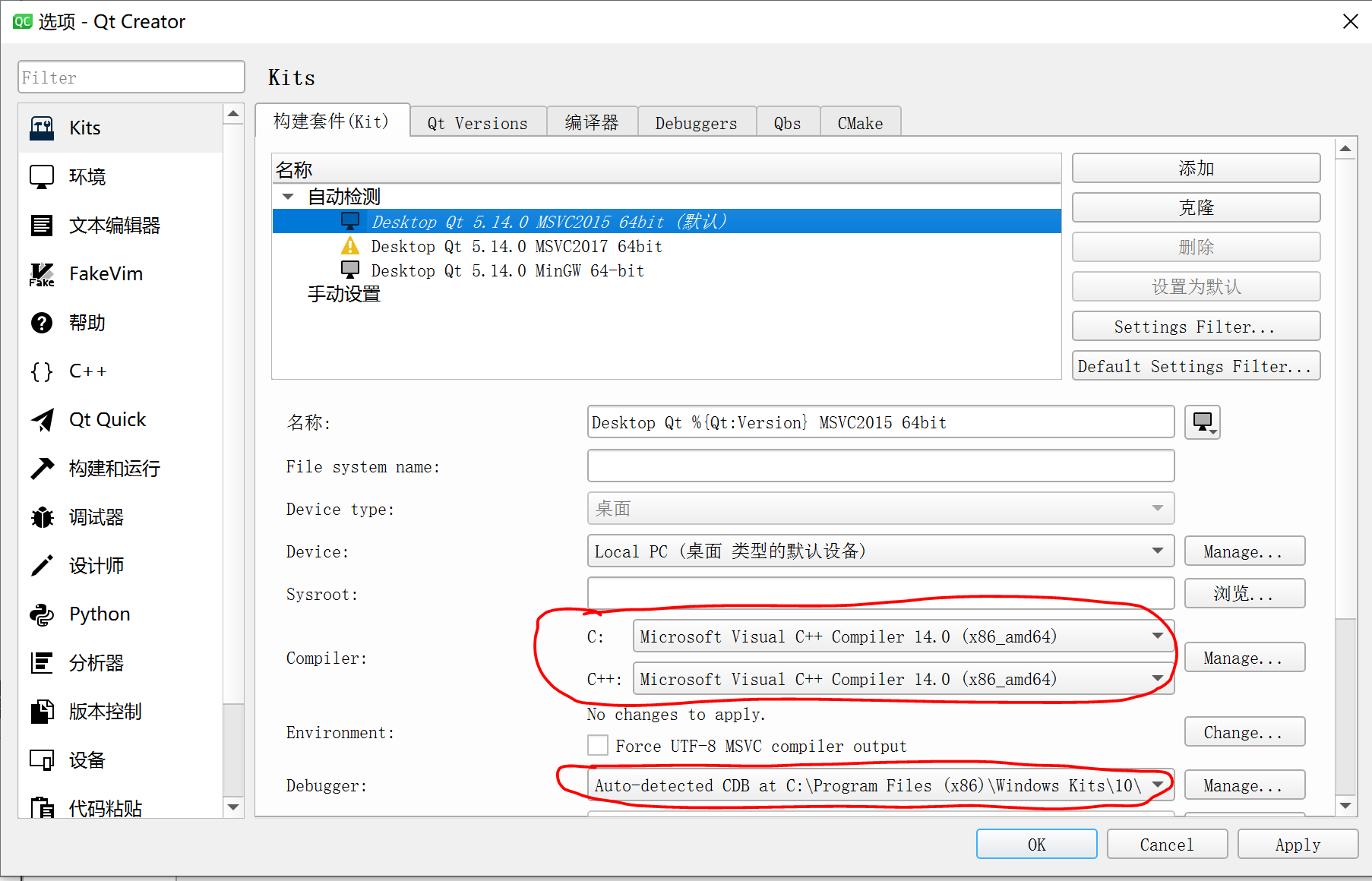Open the Kits settings section
The width and height of the screenshot is (1372, 881).
tap(84, 127)
